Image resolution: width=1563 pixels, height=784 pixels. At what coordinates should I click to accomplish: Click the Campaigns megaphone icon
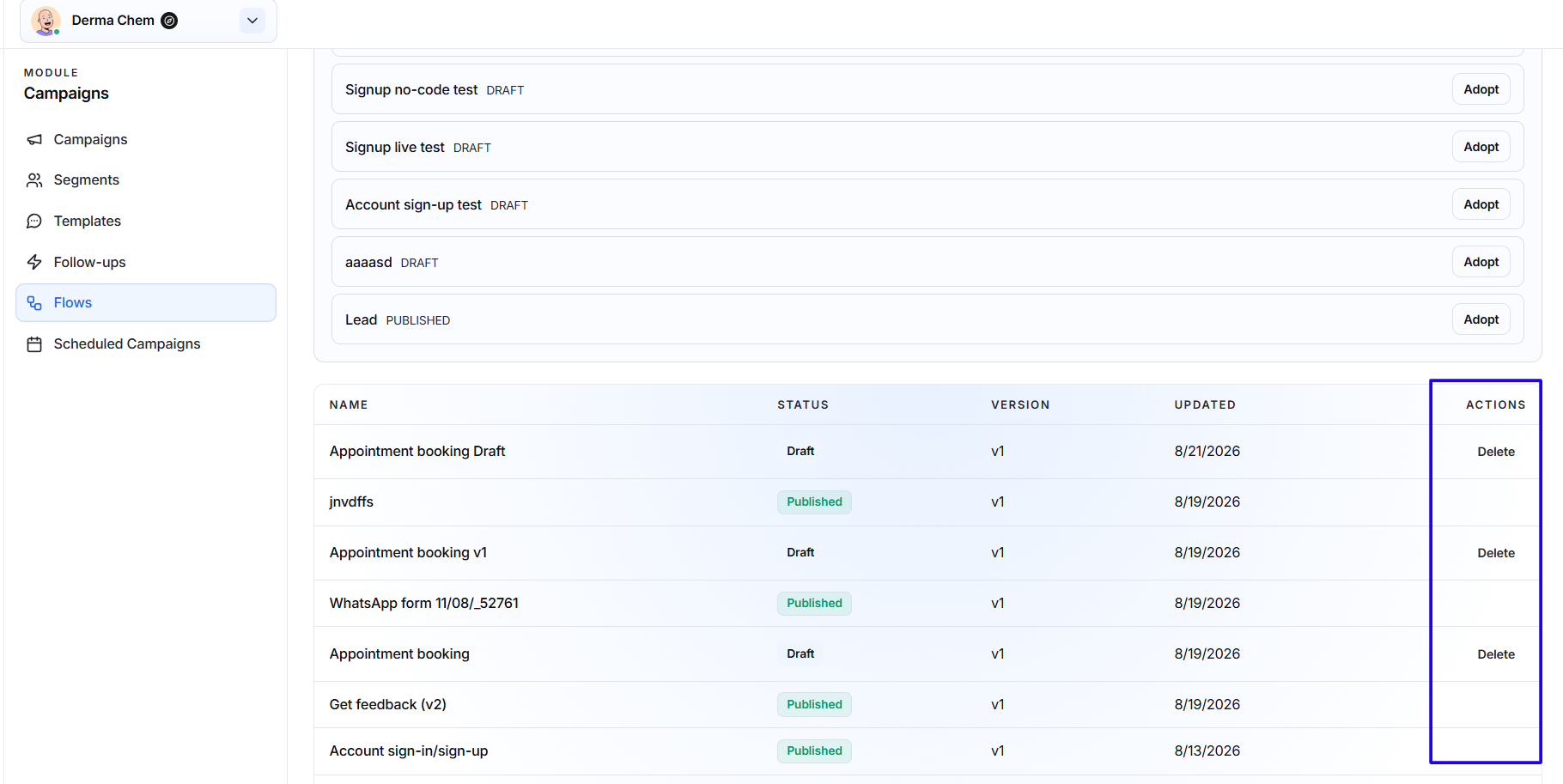(x=34, y=139)
